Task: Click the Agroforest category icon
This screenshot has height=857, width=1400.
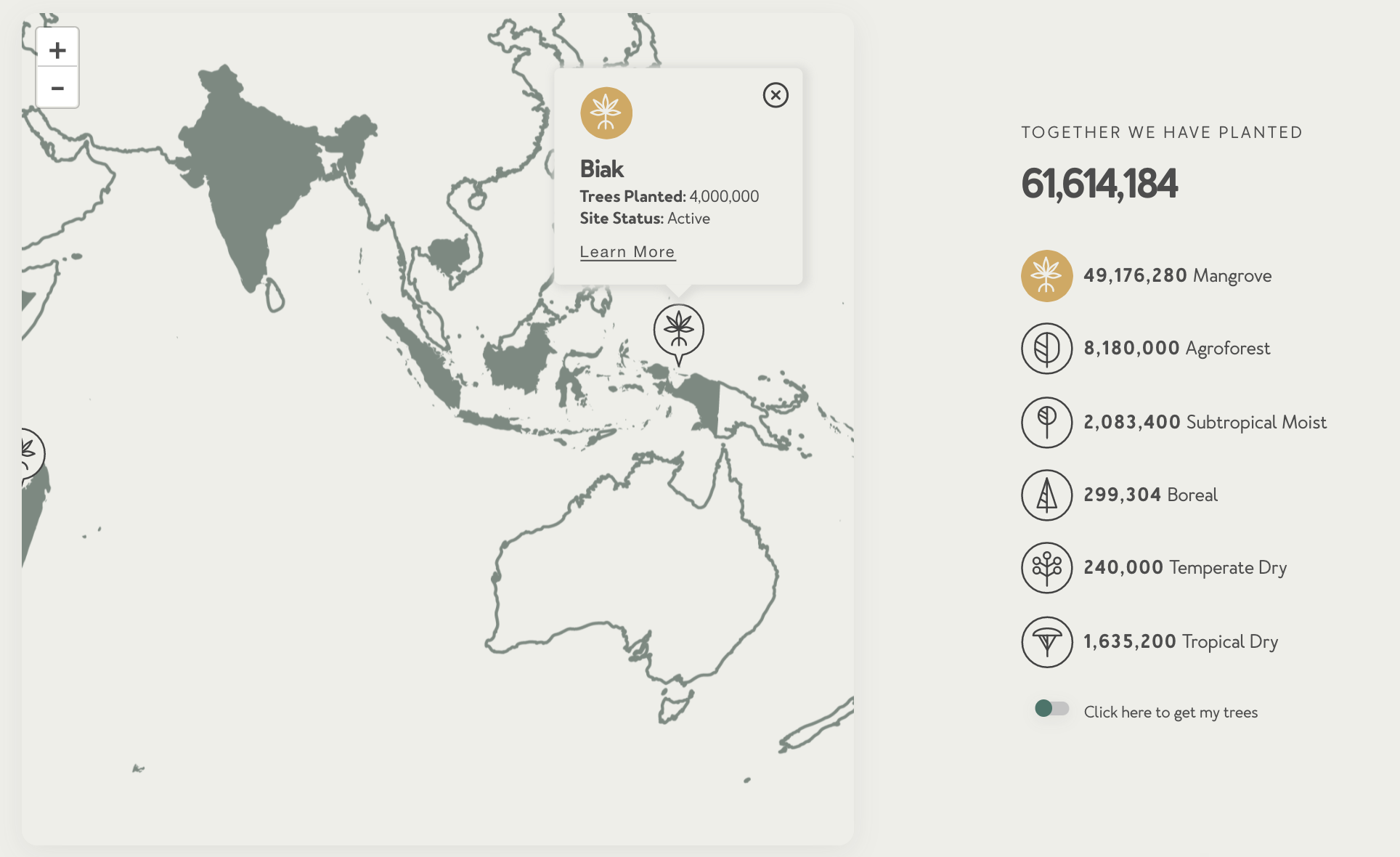Action: tap(1046, 349)
